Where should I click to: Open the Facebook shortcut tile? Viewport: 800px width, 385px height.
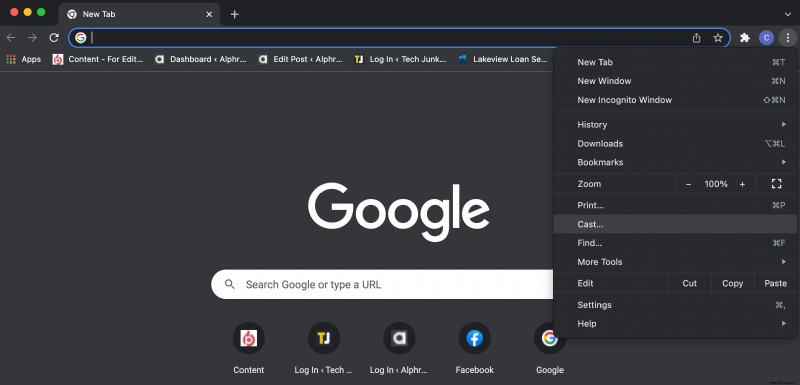pyautogui.click(x=474, y=349)
